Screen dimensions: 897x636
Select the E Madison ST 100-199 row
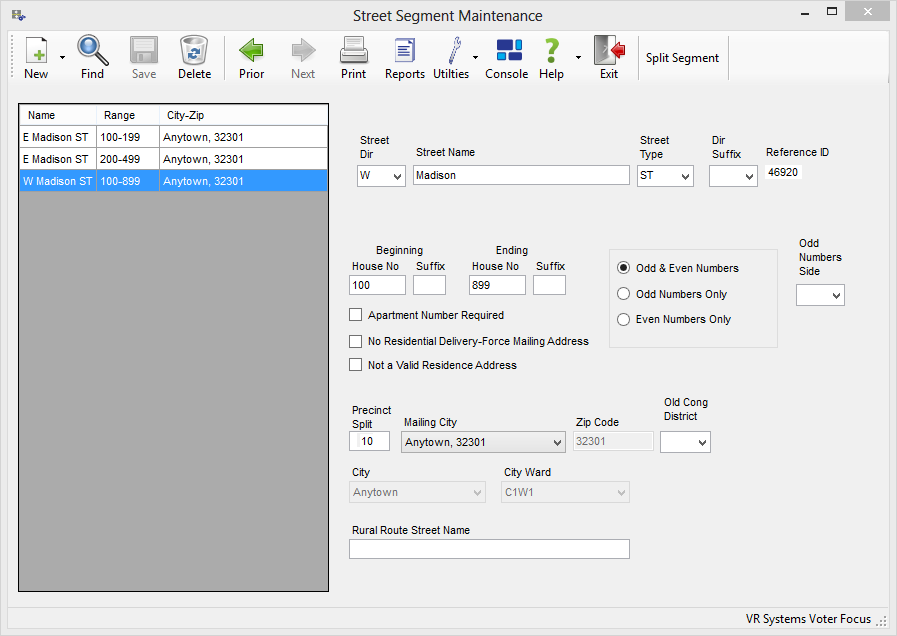point(173,137)
